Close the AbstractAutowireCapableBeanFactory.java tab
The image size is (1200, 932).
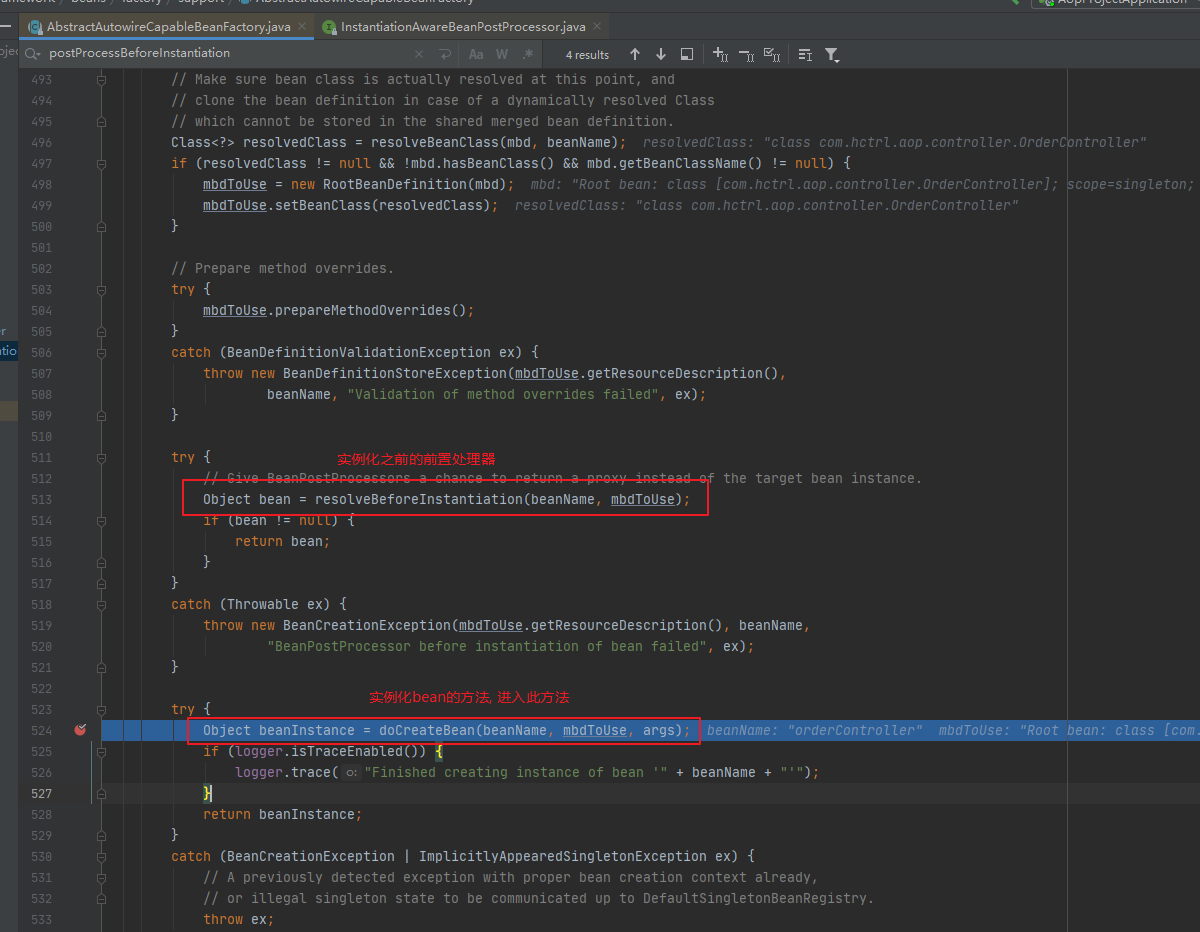[x=302, y=26]
